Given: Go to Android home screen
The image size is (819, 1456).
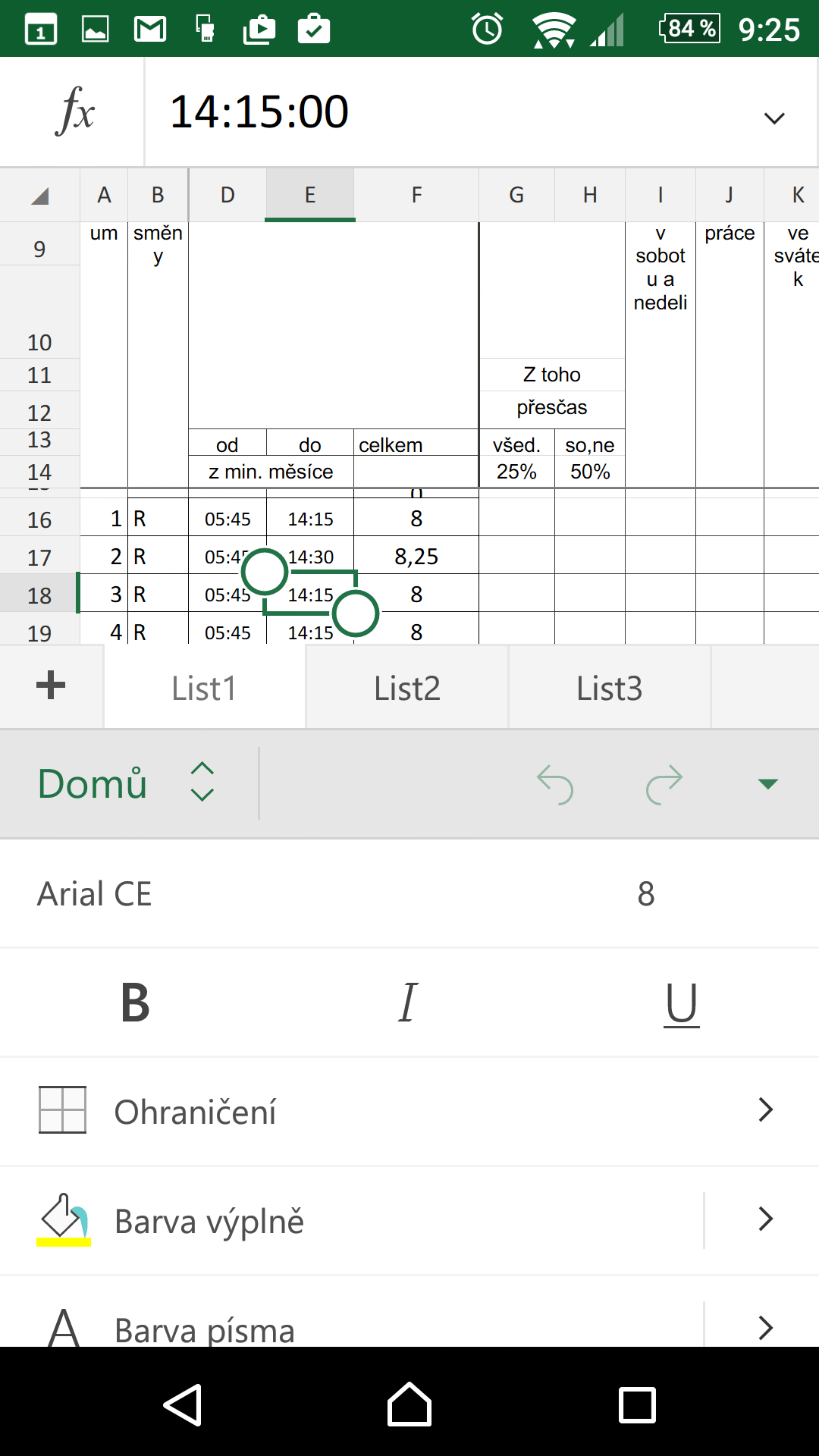Looking at the screenshot, I should [x=409, y=1404].
